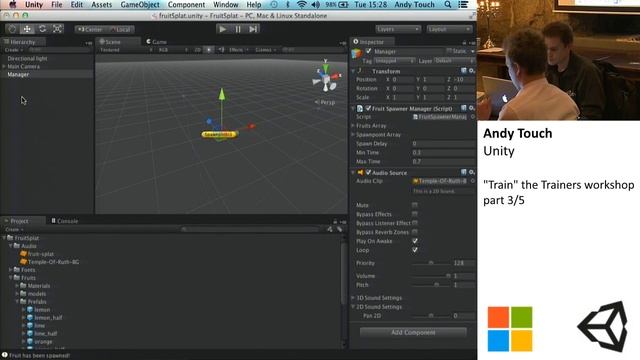The image size is (640, 360).
Task: Open the Tag dropdown
Action: 394,61
